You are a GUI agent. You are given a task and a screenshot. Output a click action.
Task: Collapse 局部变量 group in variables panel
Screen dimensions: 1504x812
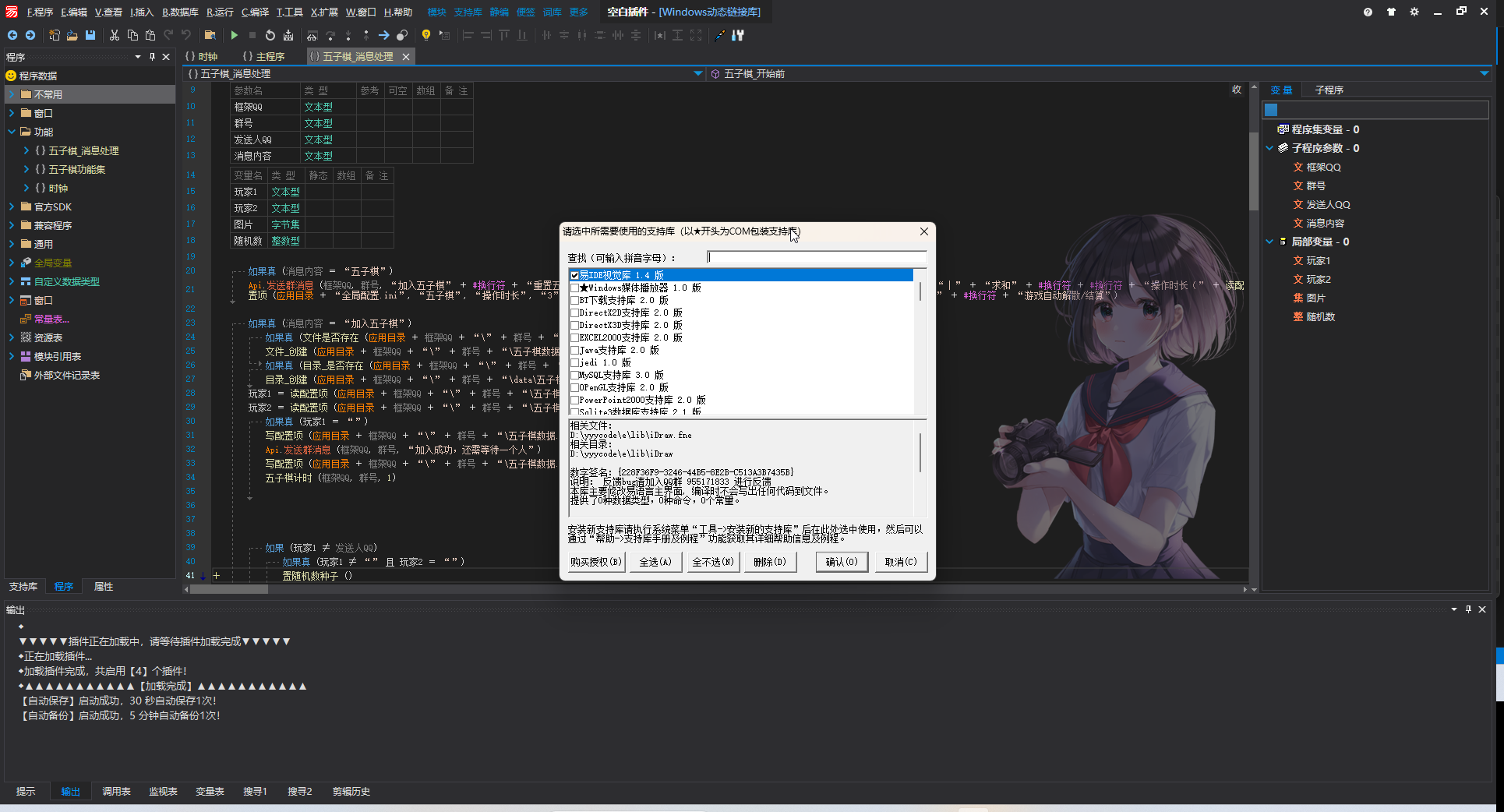[x=1269, y=242]
